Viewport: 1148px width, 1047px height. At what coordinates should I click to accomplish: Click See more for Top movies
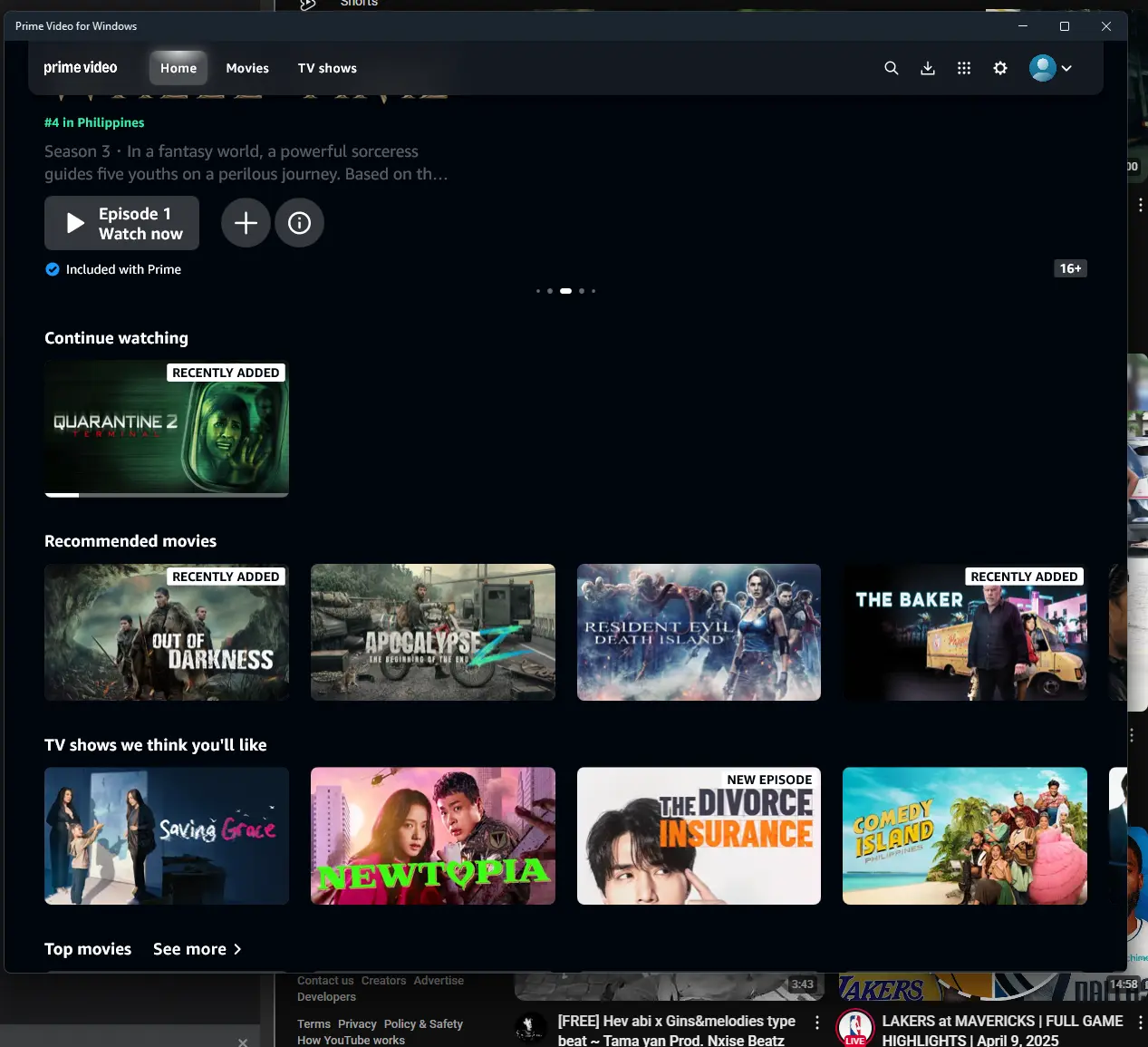coord(198,949)
